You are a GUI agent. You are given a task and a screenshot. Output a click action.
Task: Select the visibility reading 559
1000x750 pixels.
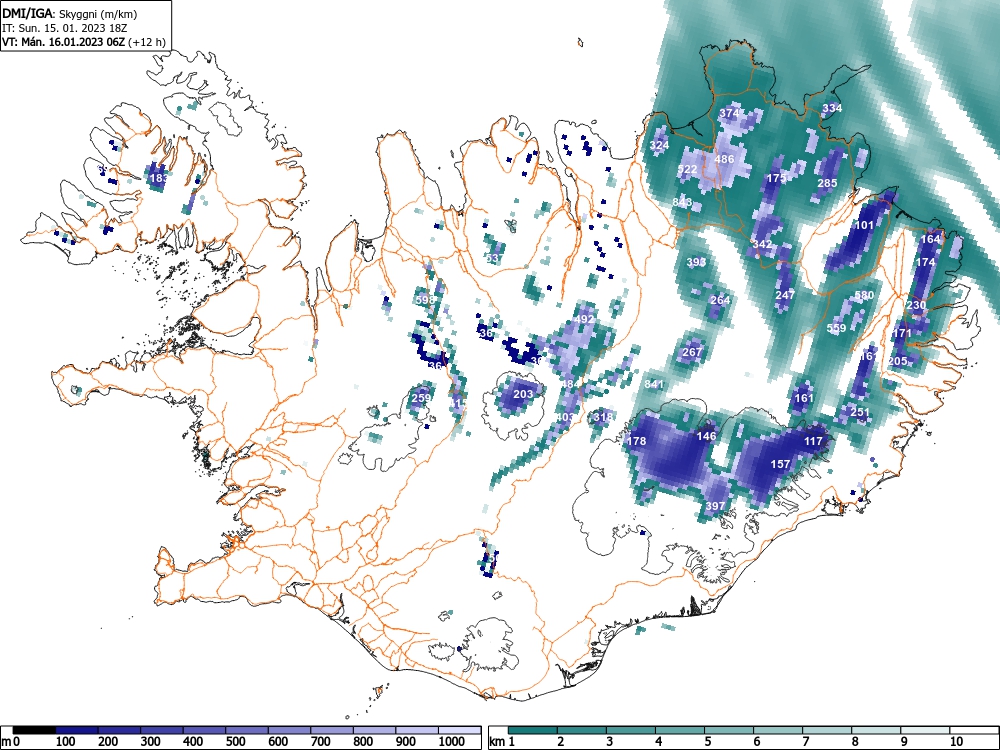coord(836,328)
